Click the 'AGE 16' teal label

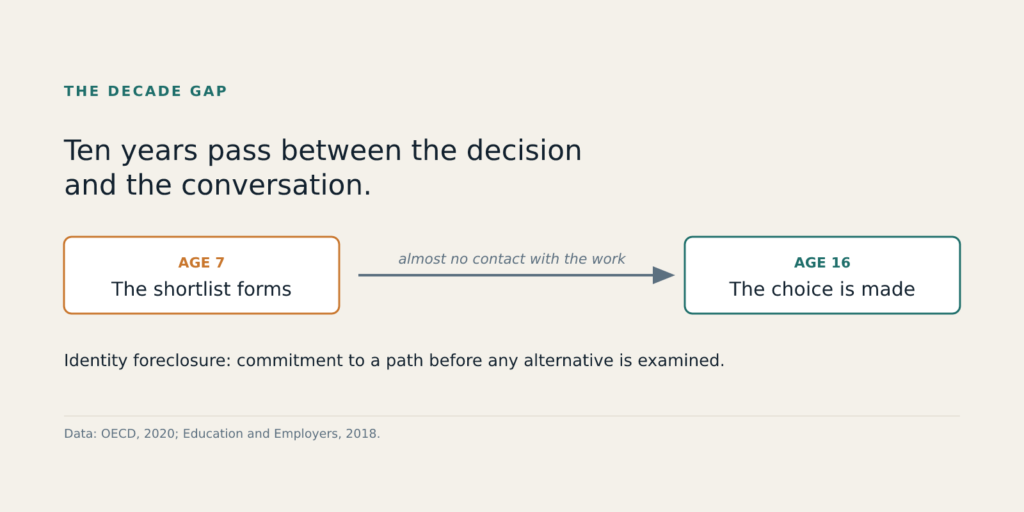[x=822, y=263]
